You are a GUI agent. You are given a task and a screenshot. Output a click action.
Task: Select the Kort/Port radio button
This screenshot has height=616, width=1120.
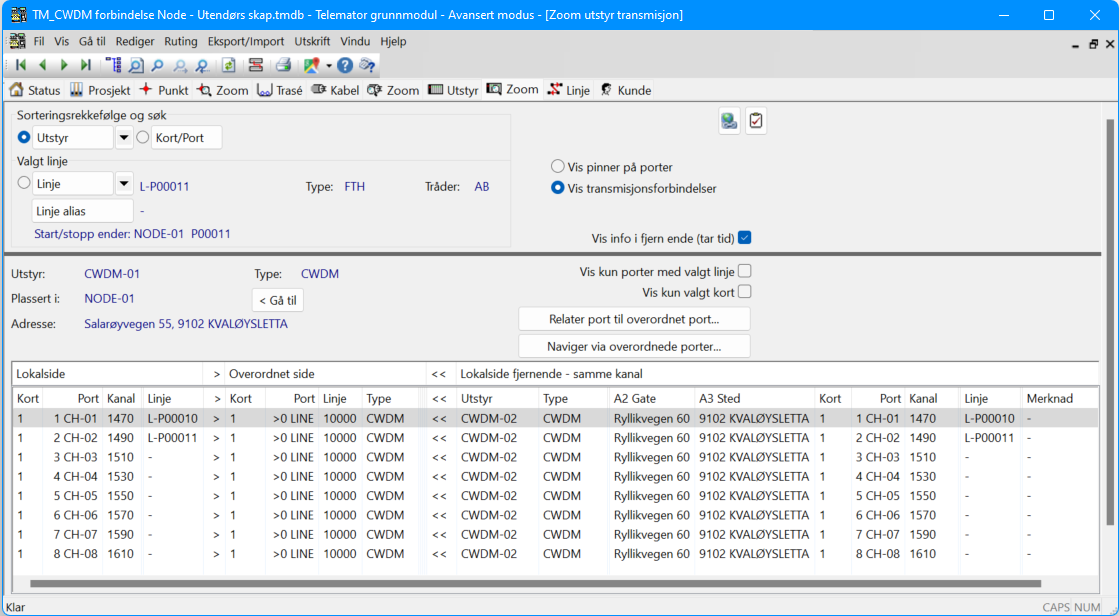(x=142, y=137)
